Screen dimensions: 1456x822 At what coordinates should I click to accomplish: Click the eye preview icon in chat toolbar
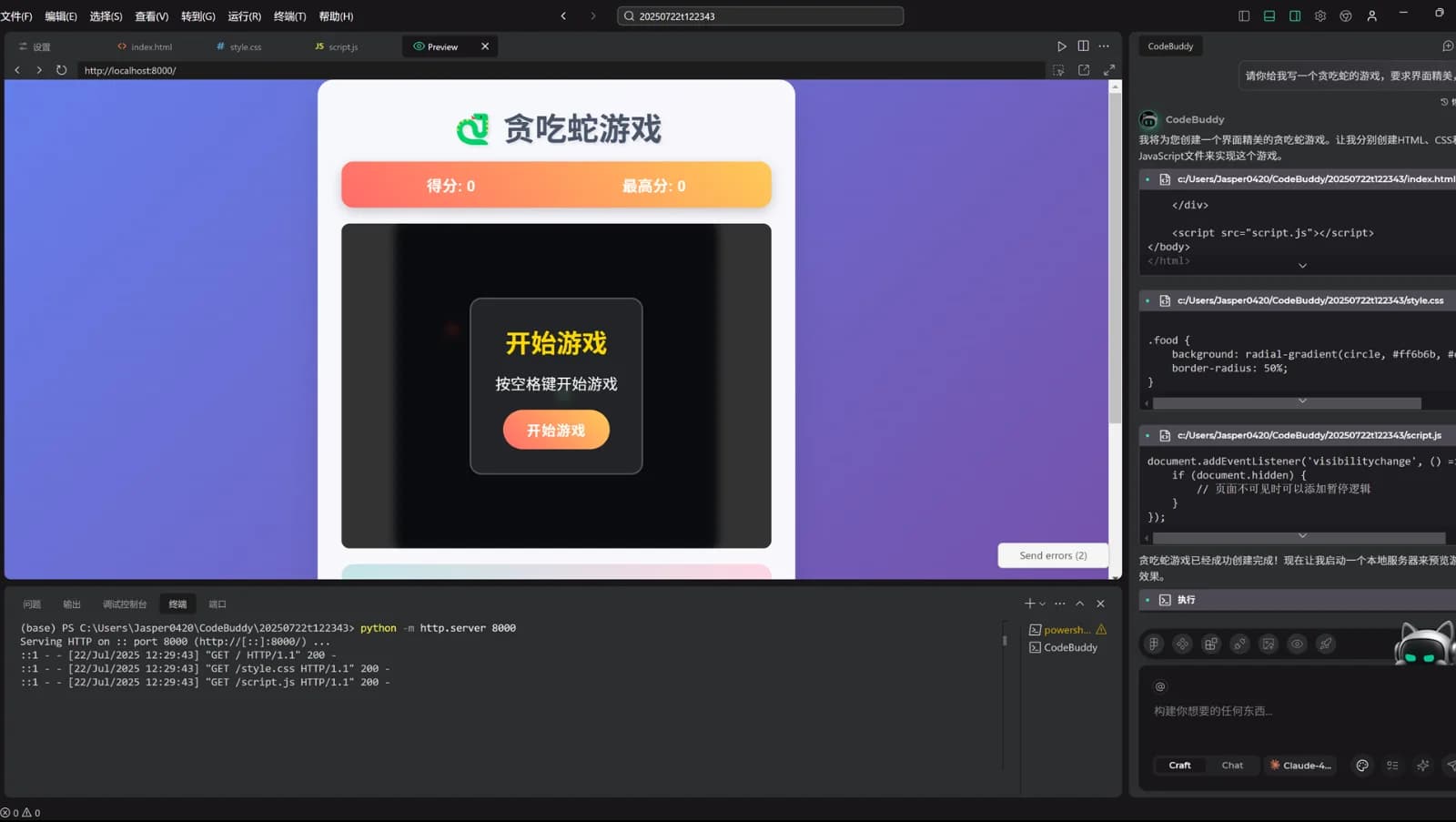click(1297, 644)
